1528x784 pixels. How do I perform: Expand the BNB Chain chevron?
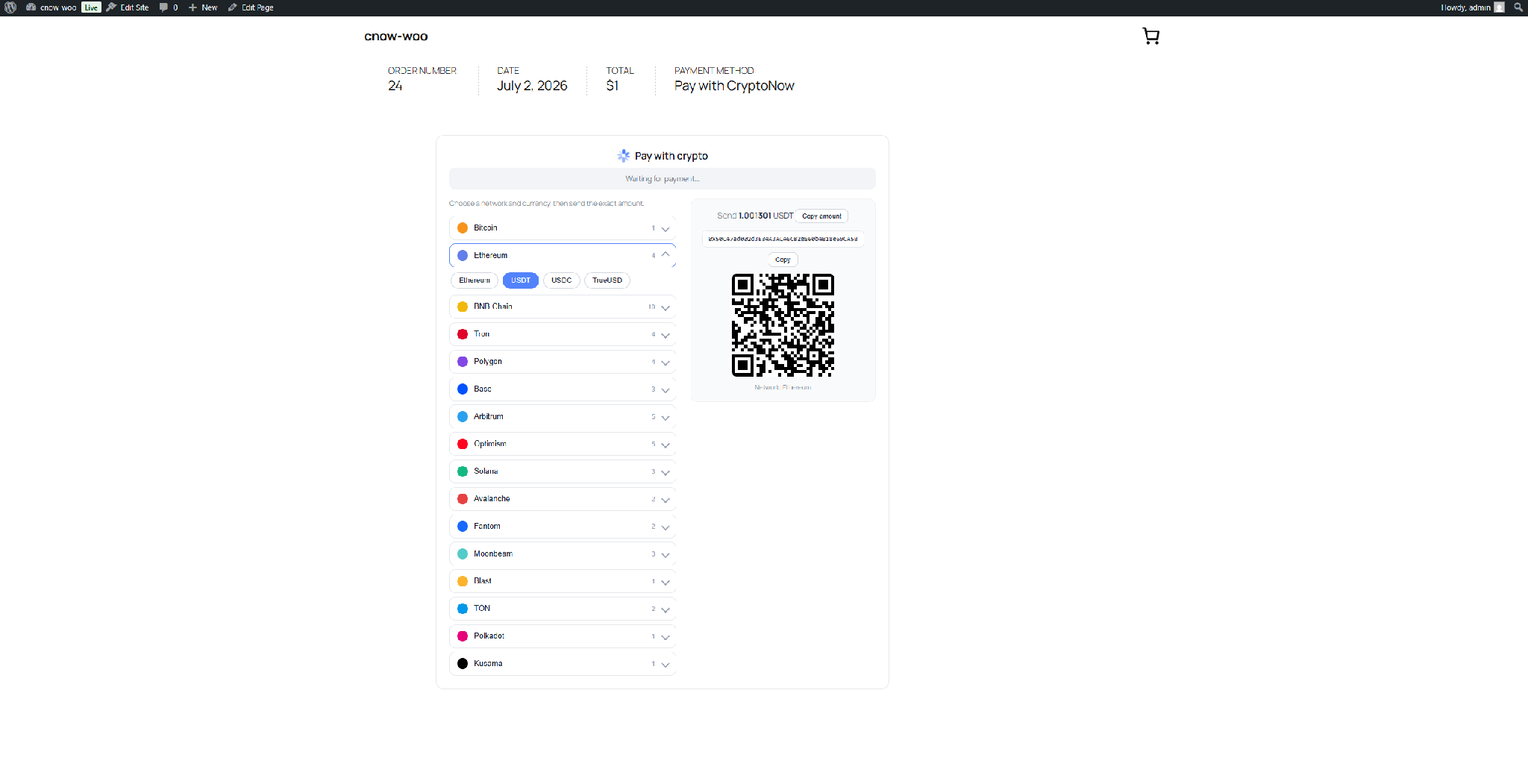coord(666,307)
